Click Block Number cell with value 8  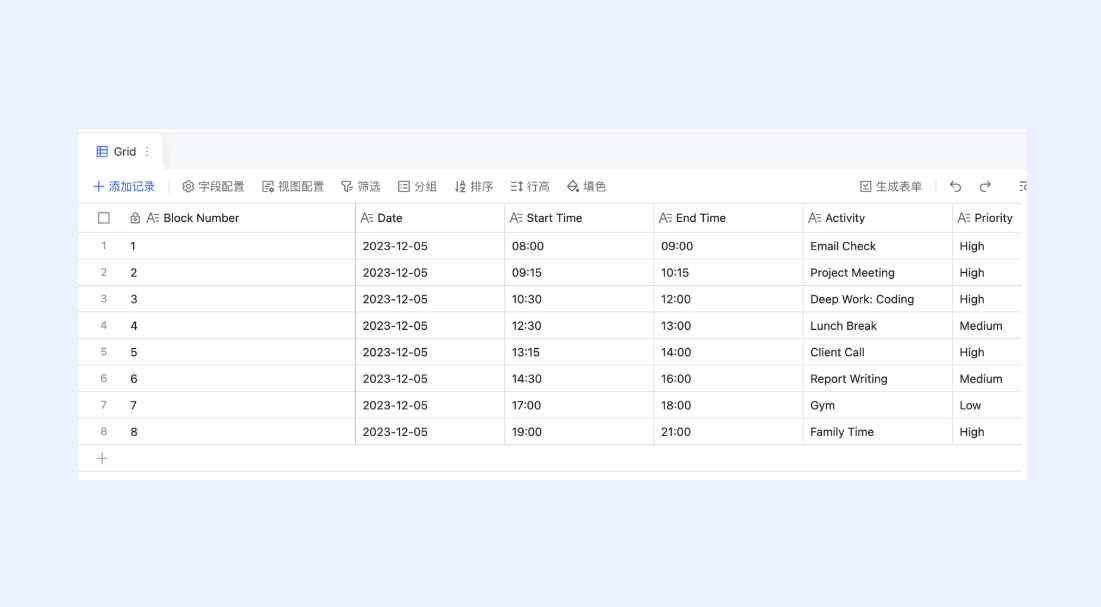239,432
